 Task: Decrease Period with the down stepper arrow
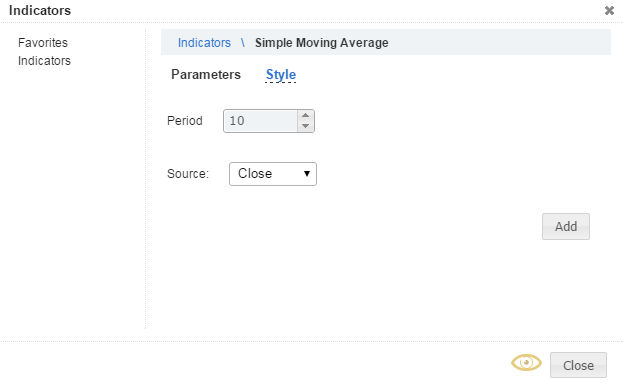pyautogui.click(x=305, y=126)
